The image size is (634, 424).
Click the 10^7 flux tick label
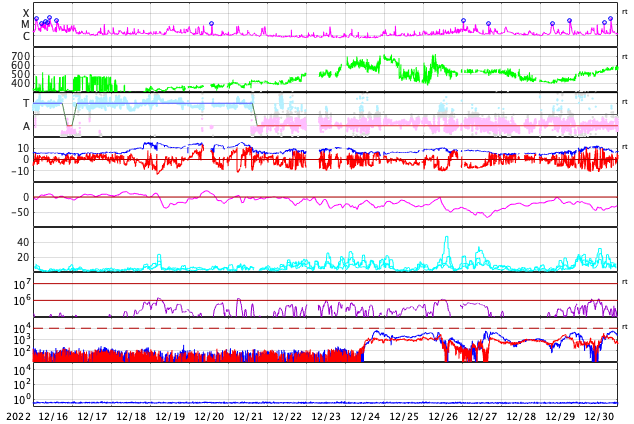(x=22, y=285)
